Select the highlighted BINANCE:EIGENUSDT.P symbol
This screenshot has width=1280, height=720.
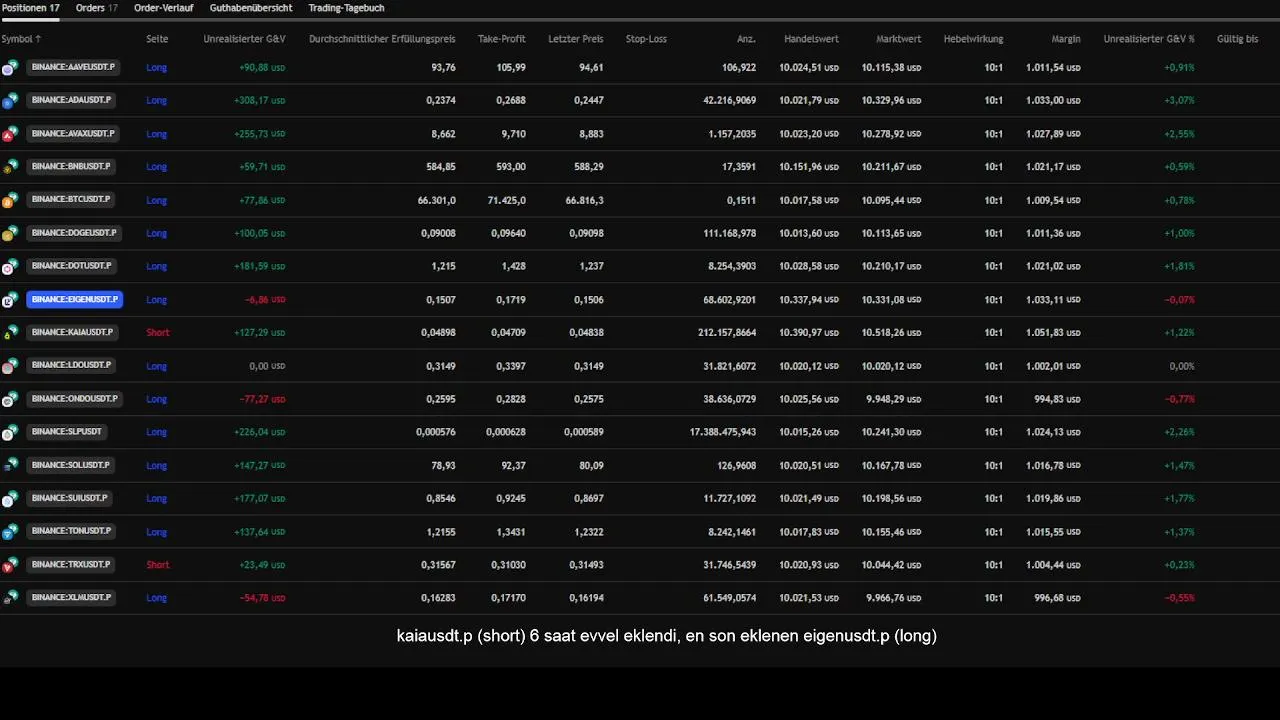tap(75, 299)
